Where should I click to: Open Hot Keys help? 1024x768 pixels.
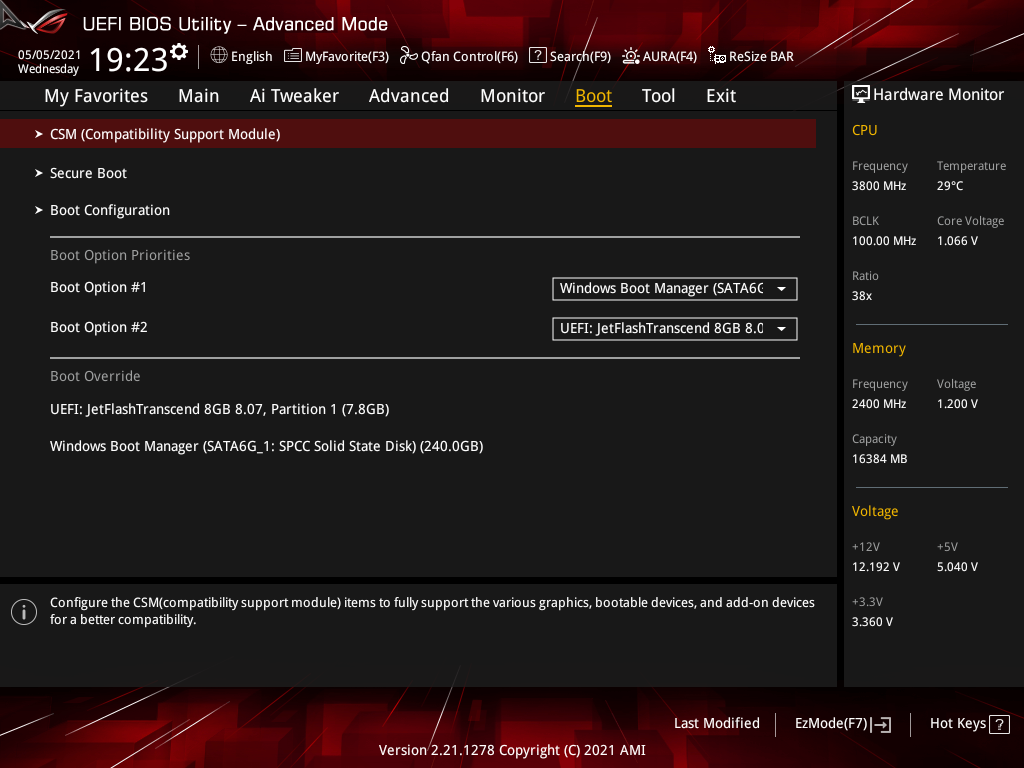[957, 723]
